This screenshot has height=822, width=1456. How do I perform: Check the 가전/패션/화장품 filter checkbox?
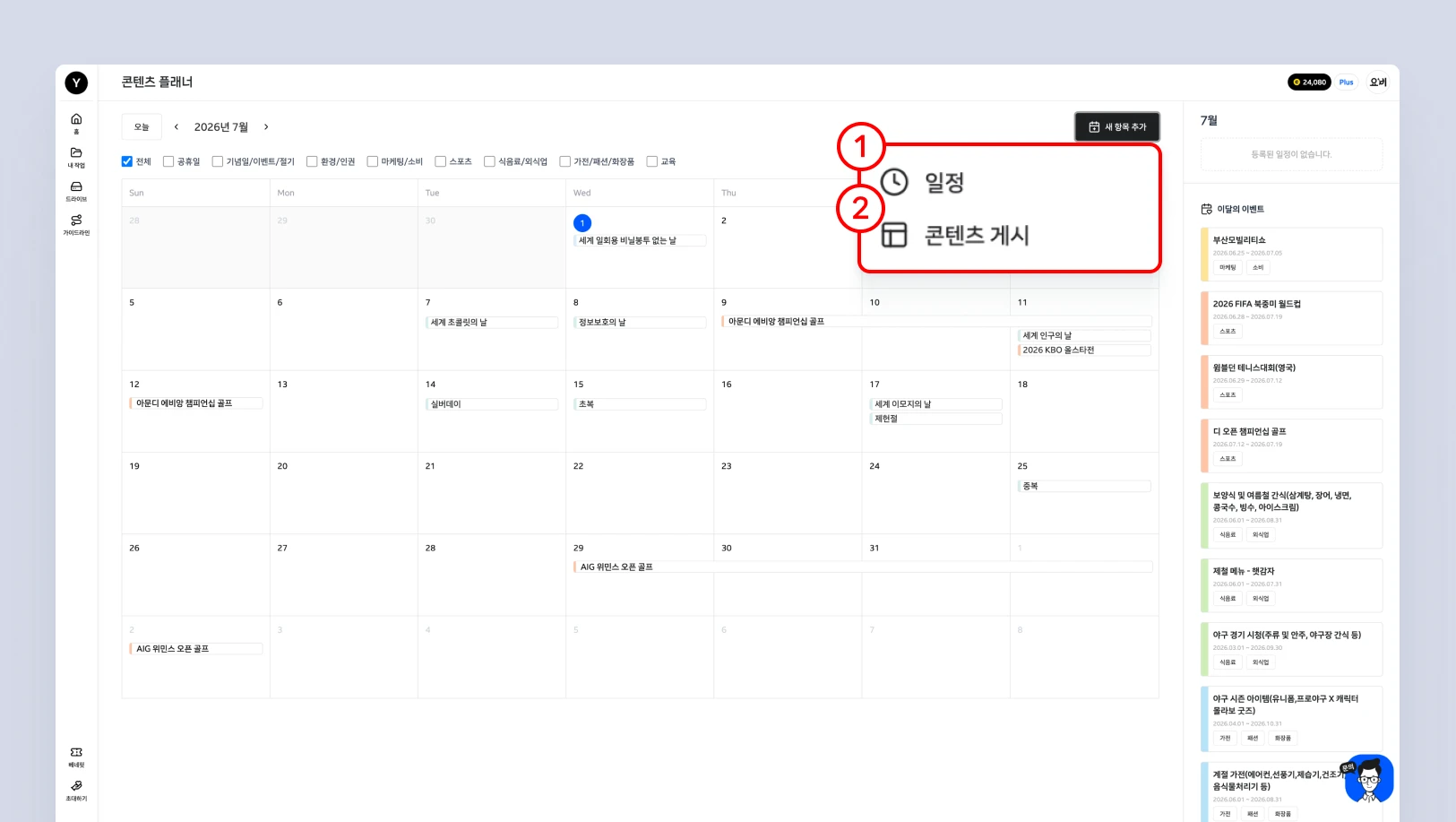[x=564, y=161]
